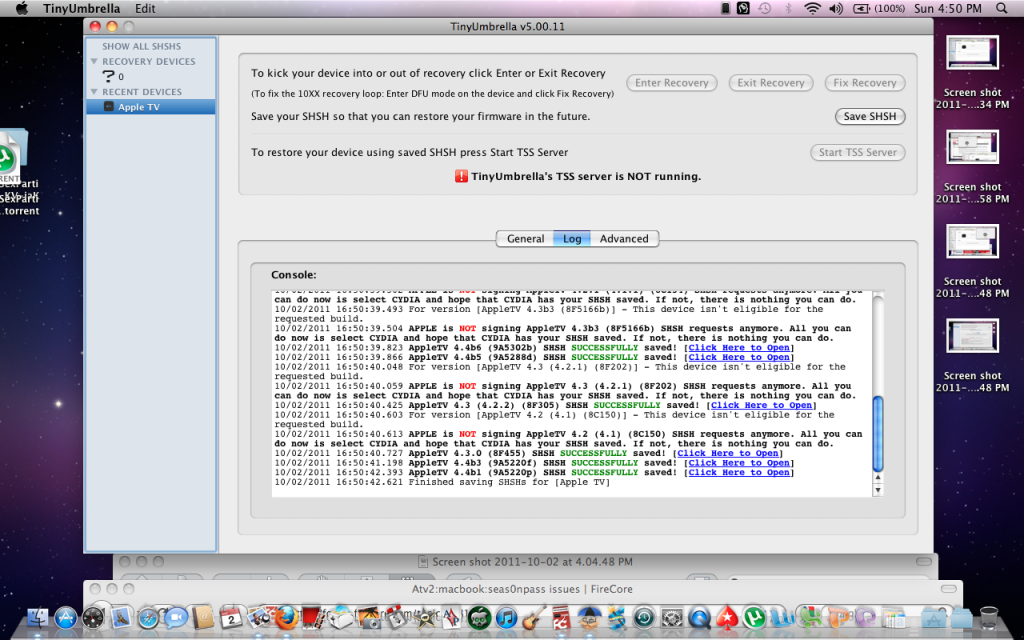This screenshot has height=640, width=1024.
Task: Click console scrollbar up arrow
Action: click(878, 479)
